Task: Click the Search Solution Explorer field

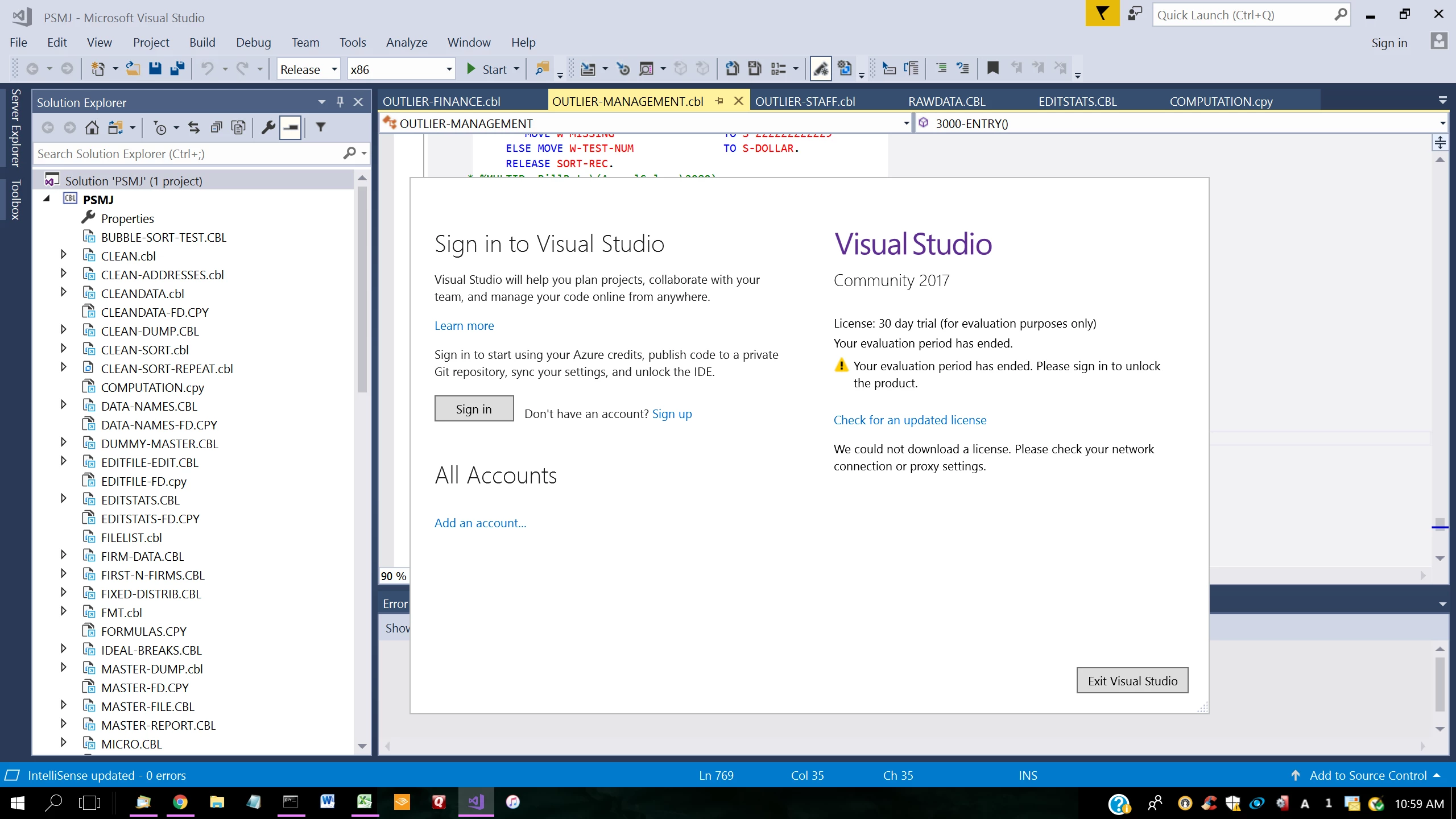Action: click(x=188, y=154)
